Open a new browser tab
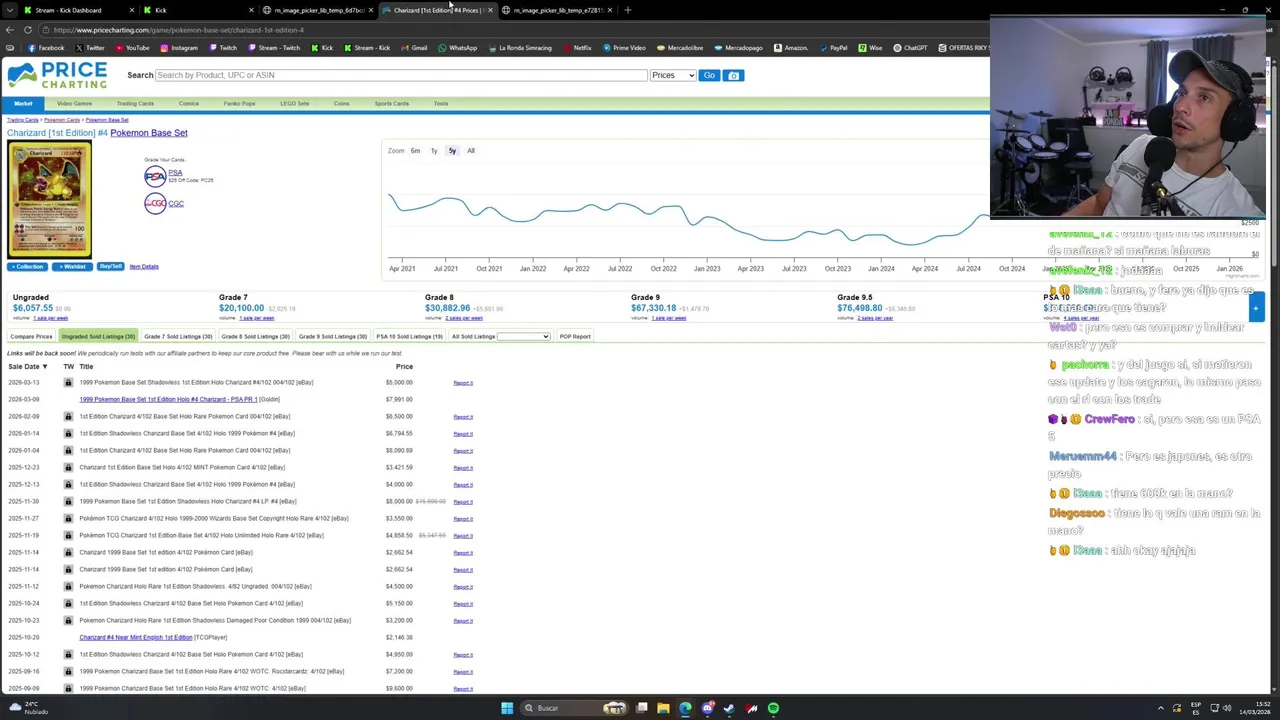The width and height of the screenshot is (1280, 720). 627,10
